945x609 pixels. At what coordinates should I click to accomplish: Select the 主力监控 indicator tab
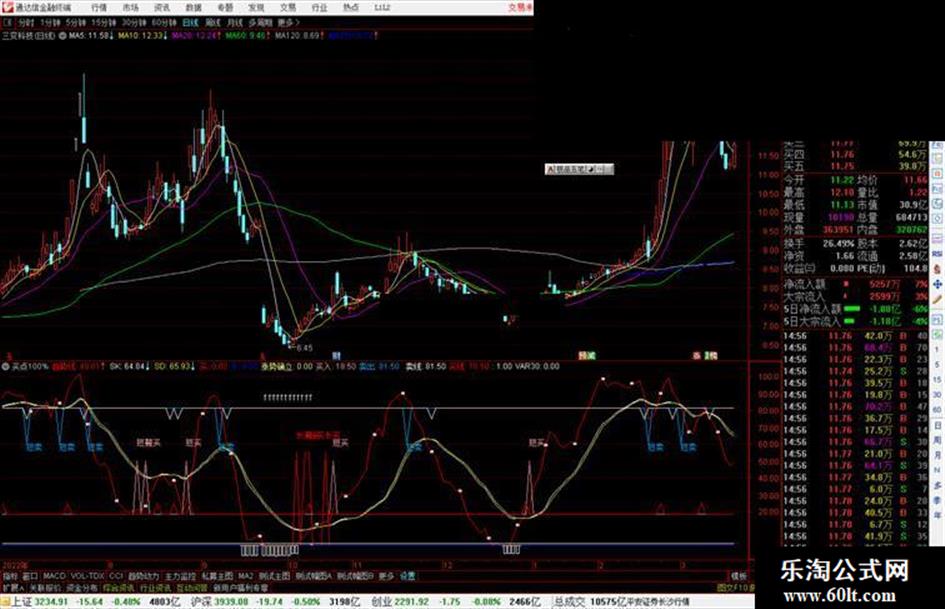pos(180,576)
